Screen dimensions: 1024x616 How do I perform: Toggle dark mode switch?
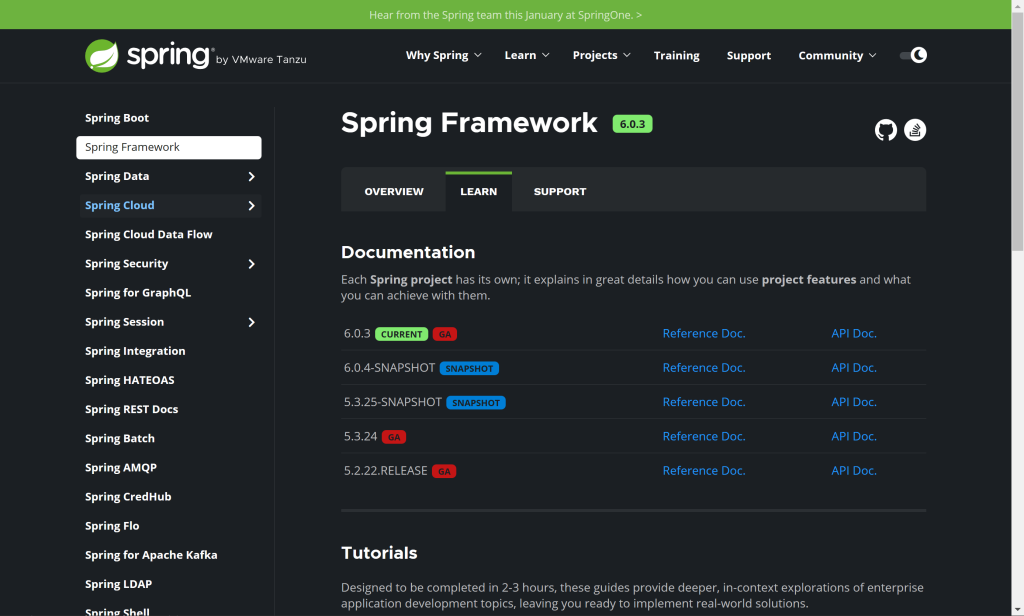click(x=913, y=55)
